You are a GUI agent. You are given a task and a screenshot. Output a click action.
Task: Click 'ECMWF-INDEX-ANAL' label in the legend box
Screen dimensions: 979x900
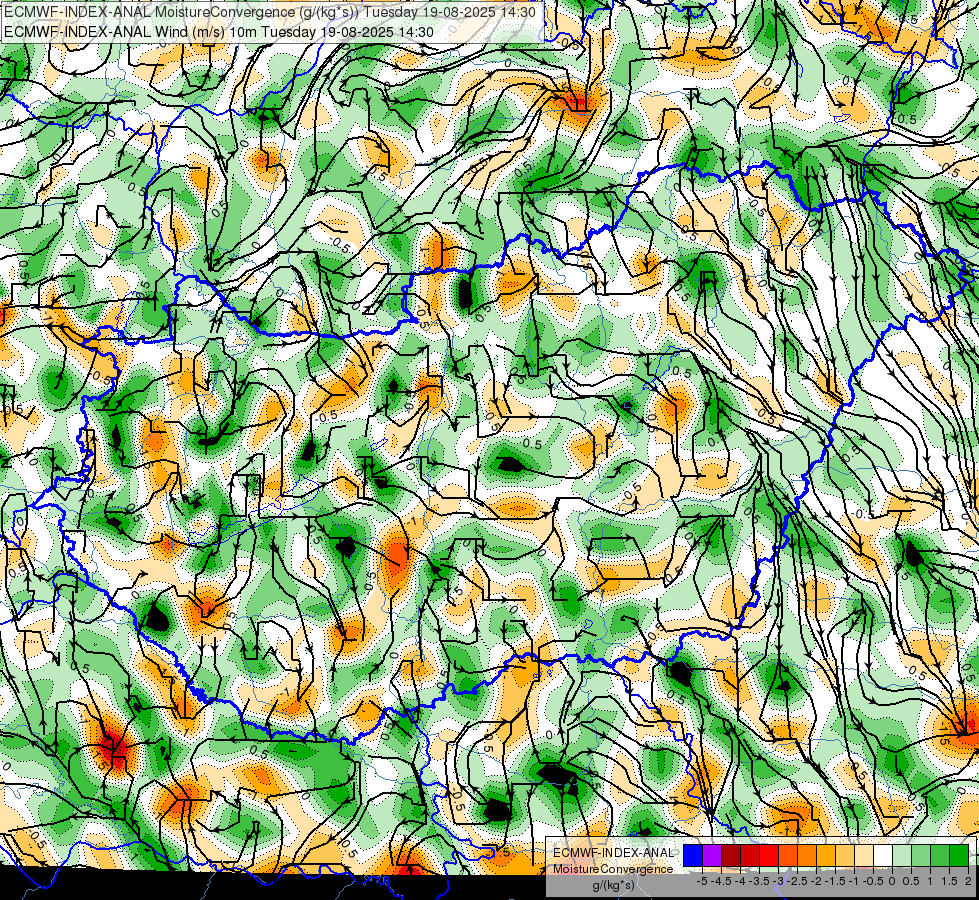(x=613, y=853)
